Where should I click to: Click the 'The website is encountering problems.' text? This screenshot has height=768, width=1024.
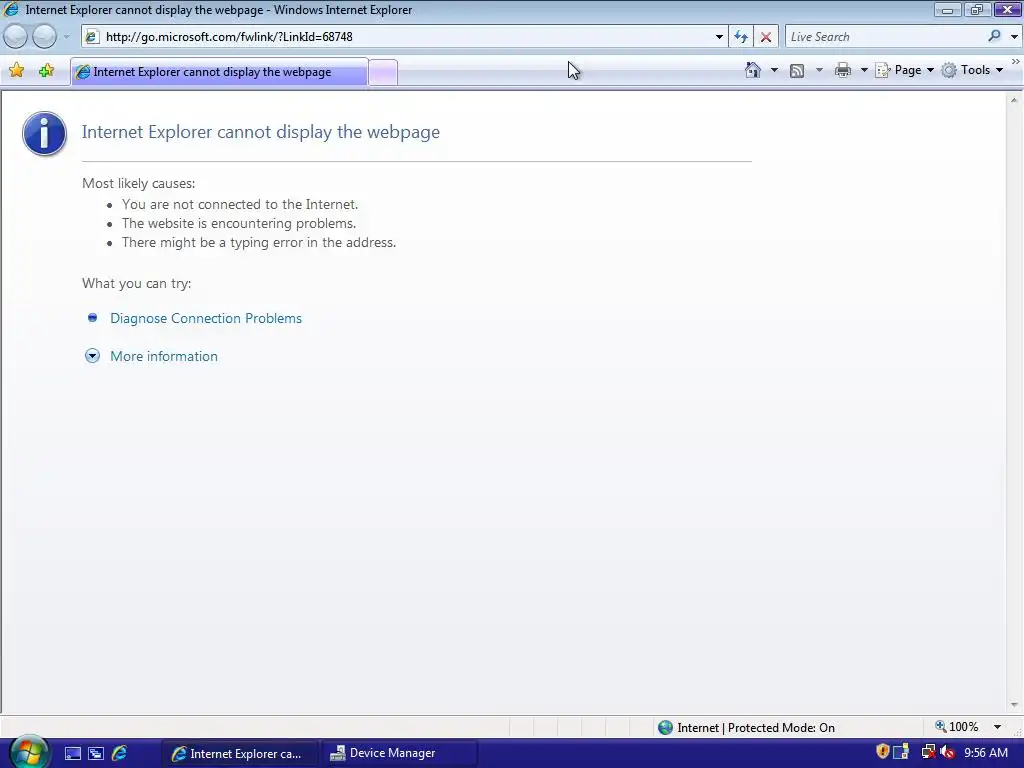238,223
